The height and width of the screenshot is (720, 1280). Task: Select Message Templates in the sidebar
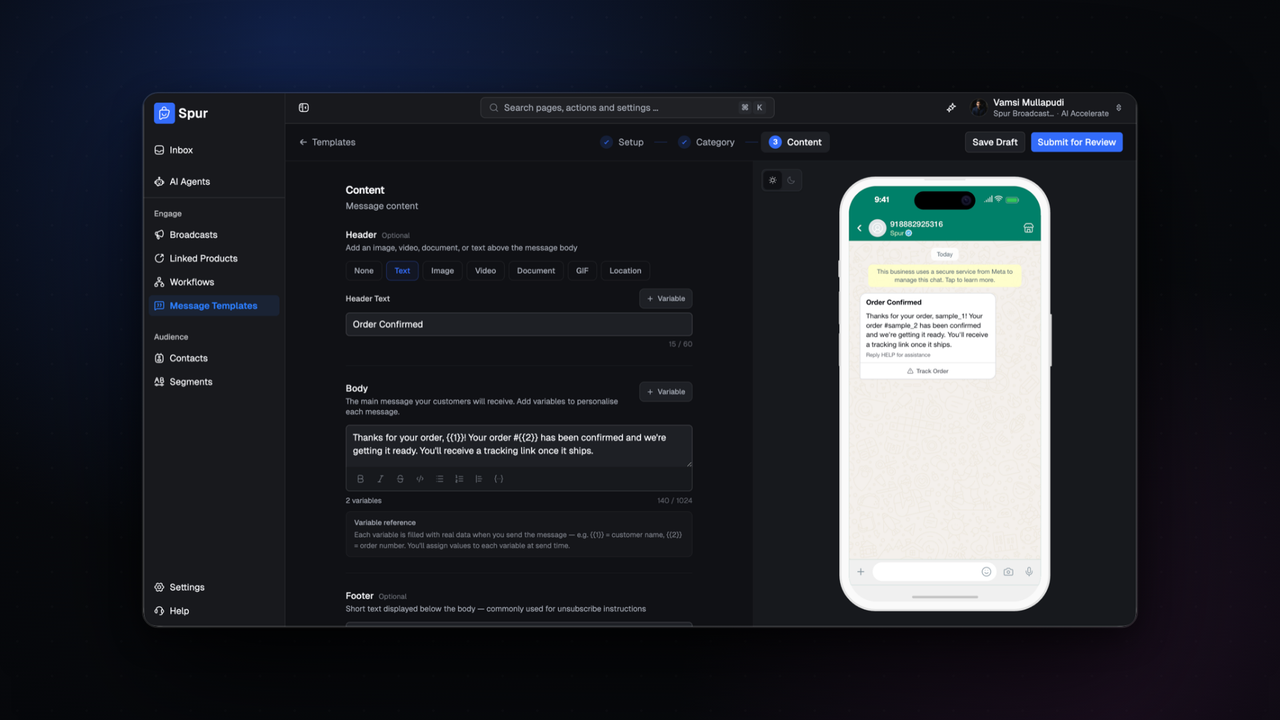click(214, 306)
